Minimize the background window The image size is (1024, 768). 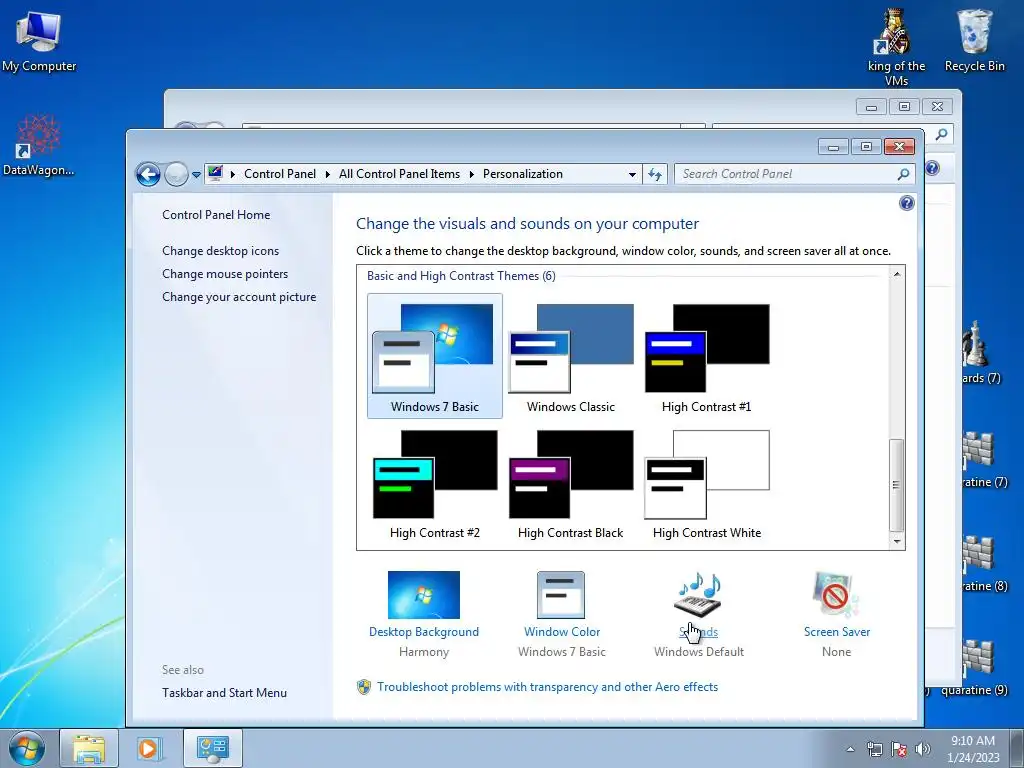(871, 106)
